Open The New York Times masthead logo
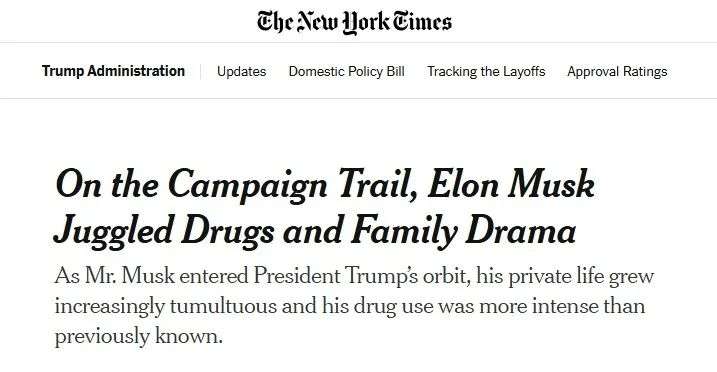 tap(354, 22)
